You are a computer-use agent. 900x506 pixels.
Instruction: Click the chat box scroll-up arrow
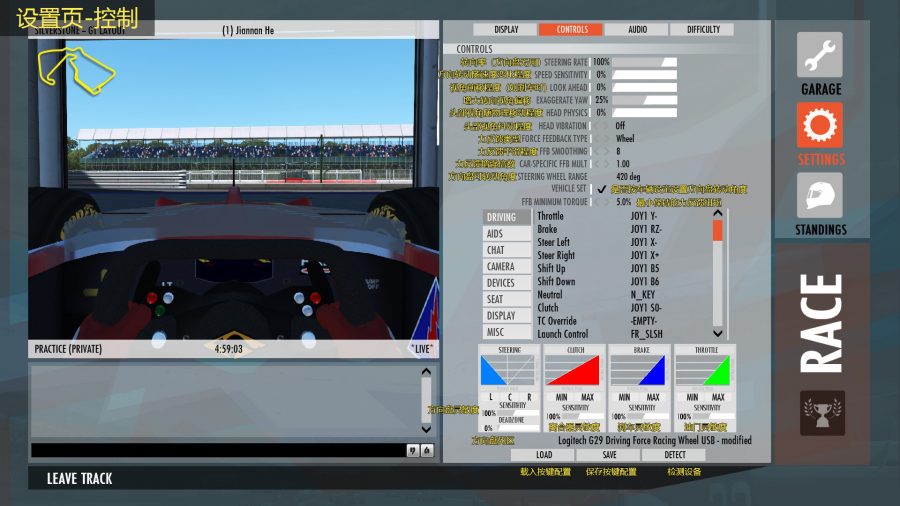(426, 372)
